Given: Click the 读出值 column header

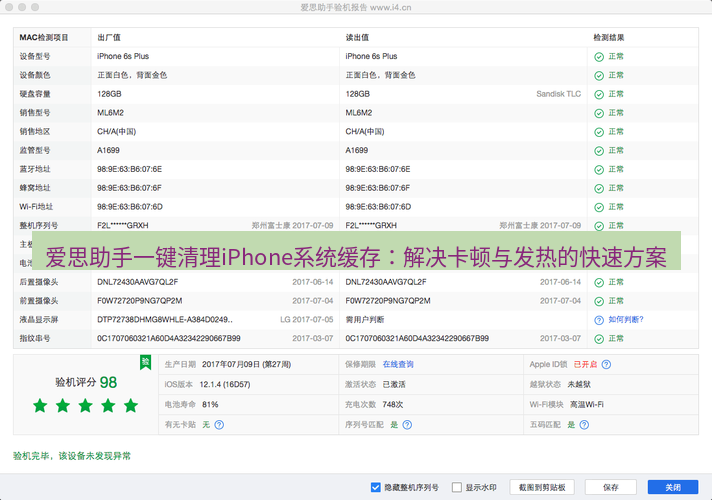Looking at the screenshot, I should coord(357,37).
